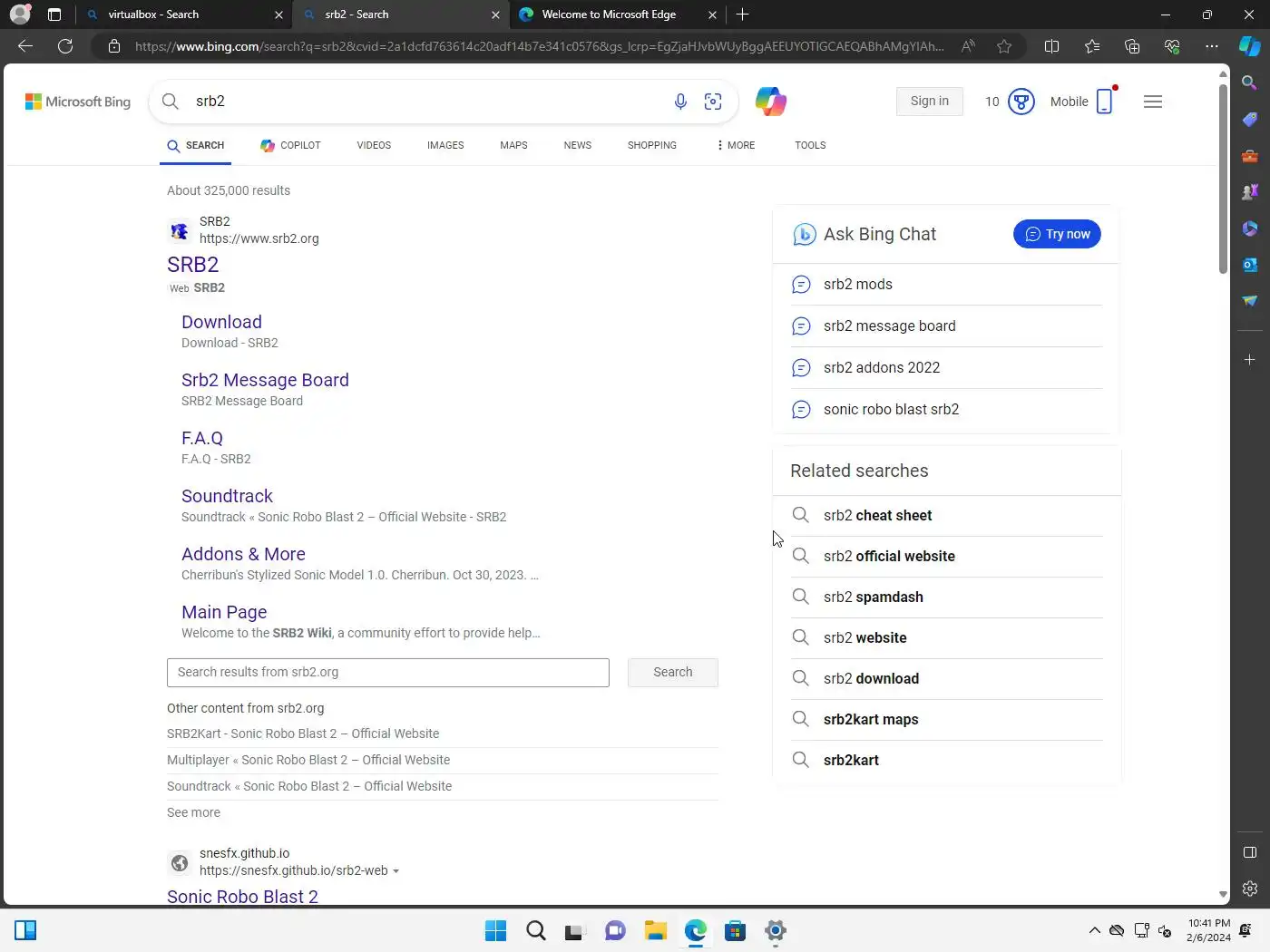The width and height of the screenshot is (1270, 952).
Task: Open Bing hamburger settings menu
Action: point(1153,102)
